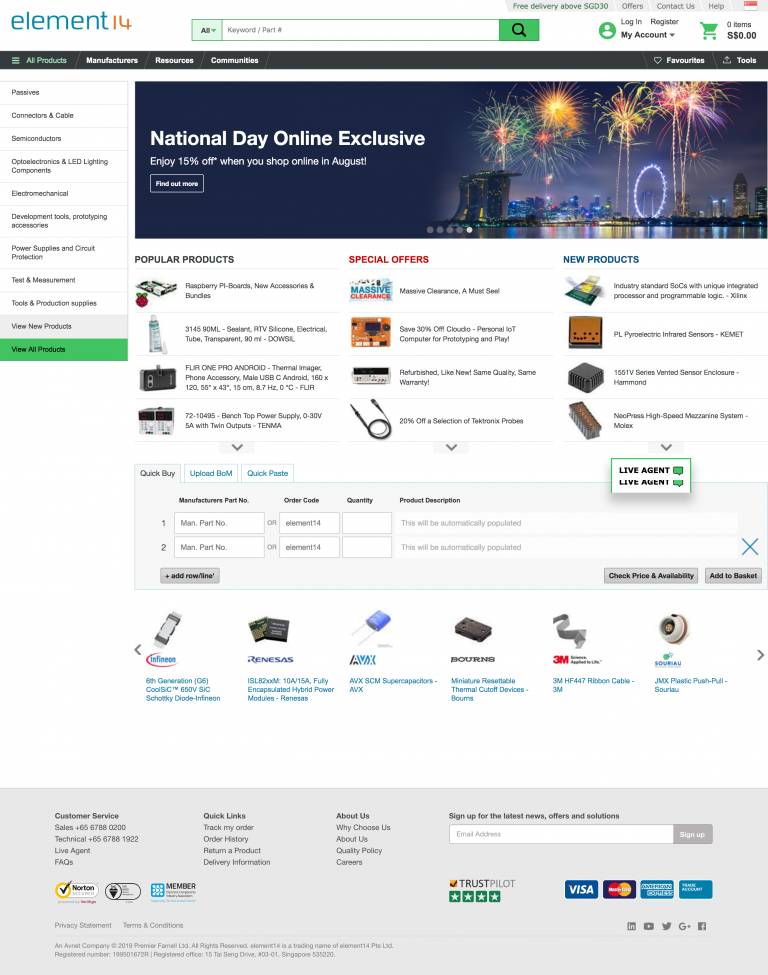Image resolution: width=768 pixels, height=975 pixels.
Task: Click the green search magnifier button
Action: (x=519, y=30)
